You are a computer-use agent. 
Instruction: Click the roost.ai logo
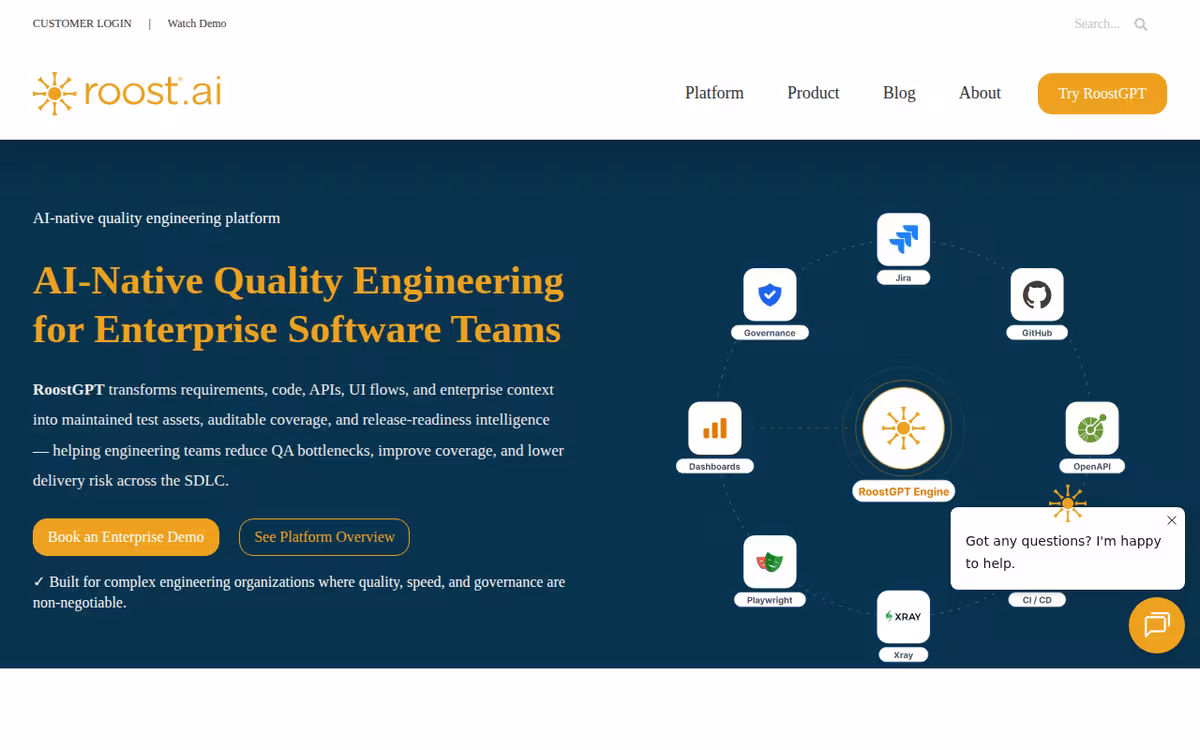(x=127, y=92)
